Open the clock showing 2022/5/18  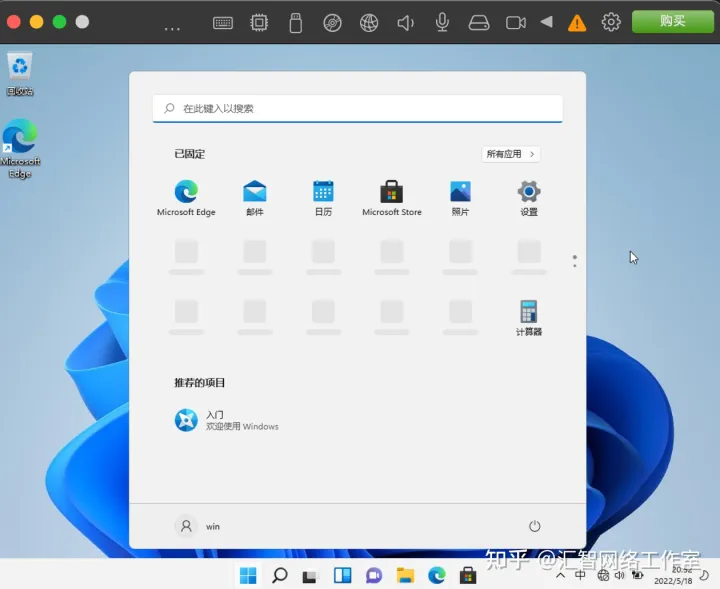(x=674, y=575)
